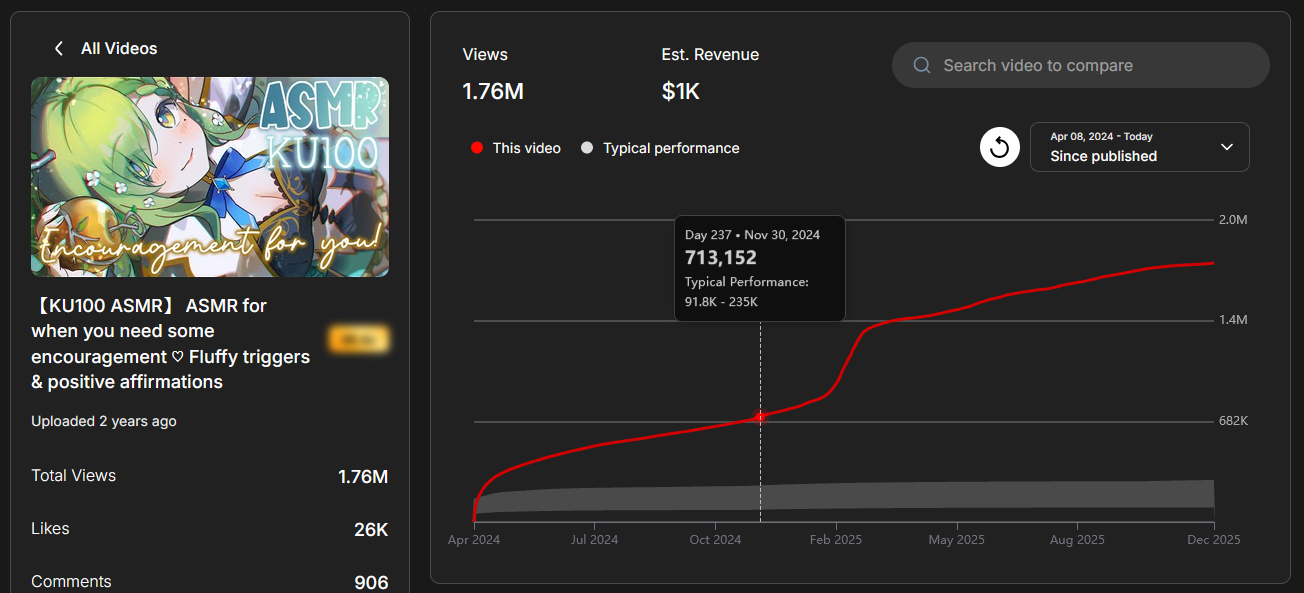
Task: Click the All Videos link
Action: click(119, 48)
